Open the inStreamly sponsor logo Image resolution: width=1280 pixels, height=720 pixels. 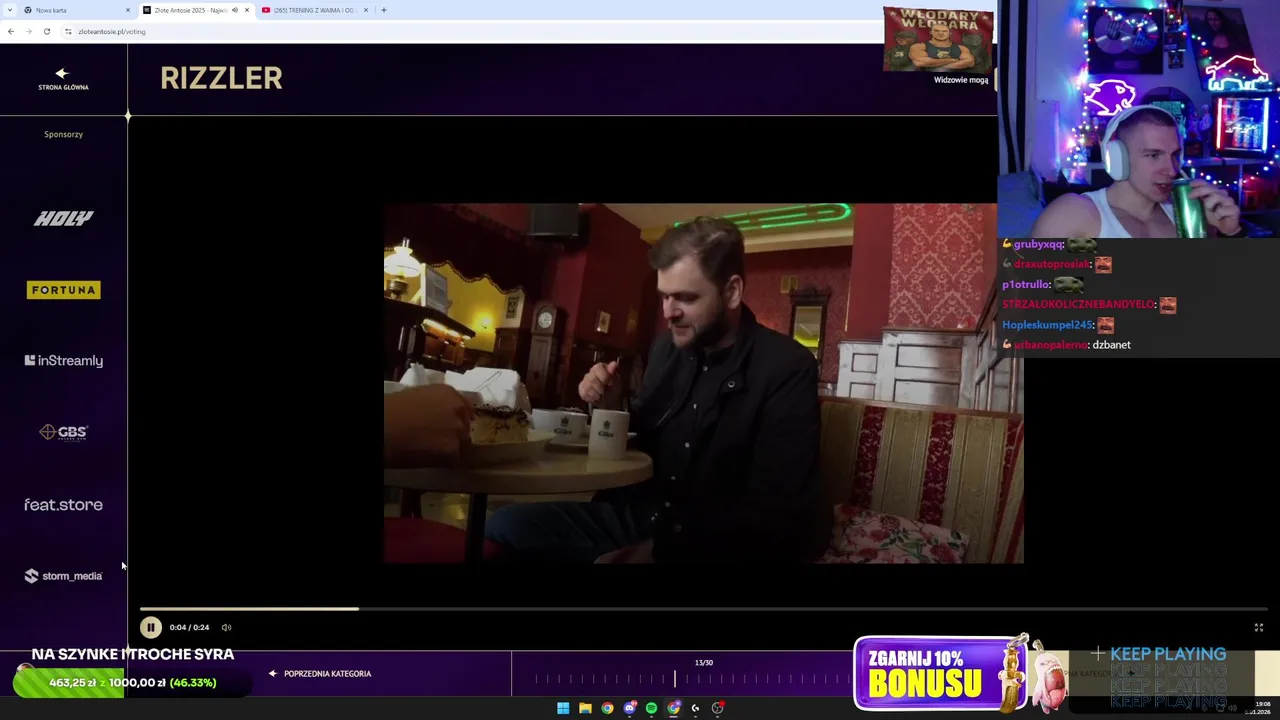63,361
